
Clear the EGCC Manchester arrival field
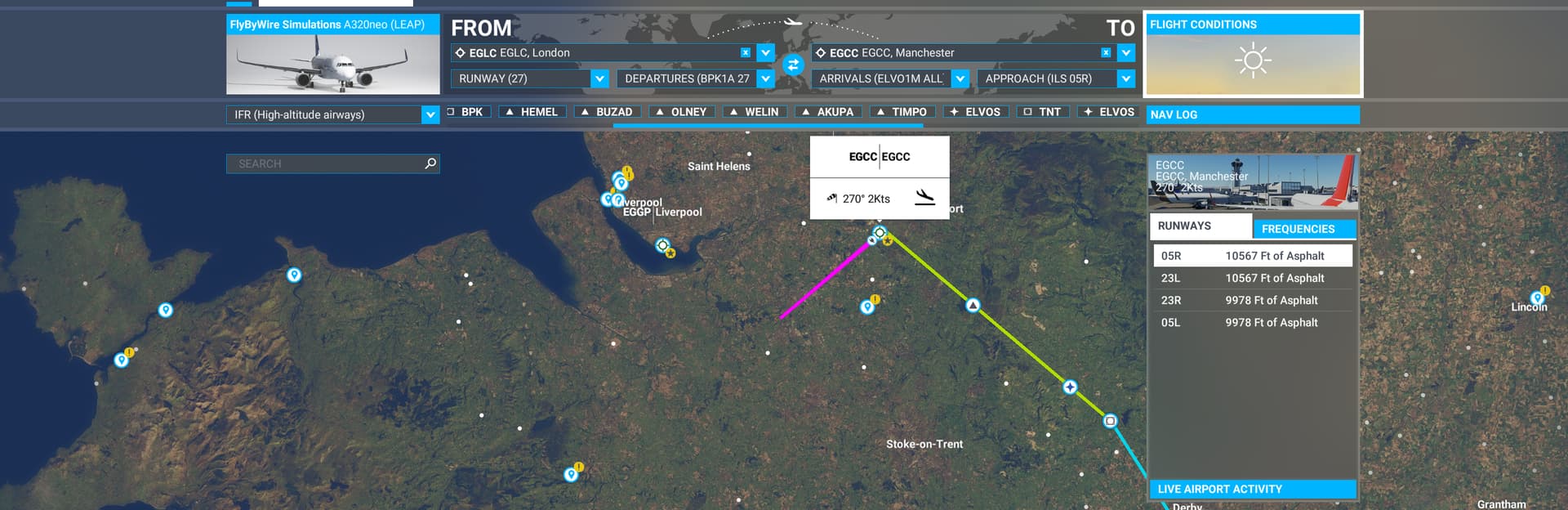pyautogui.click(x=1105, y=52)
